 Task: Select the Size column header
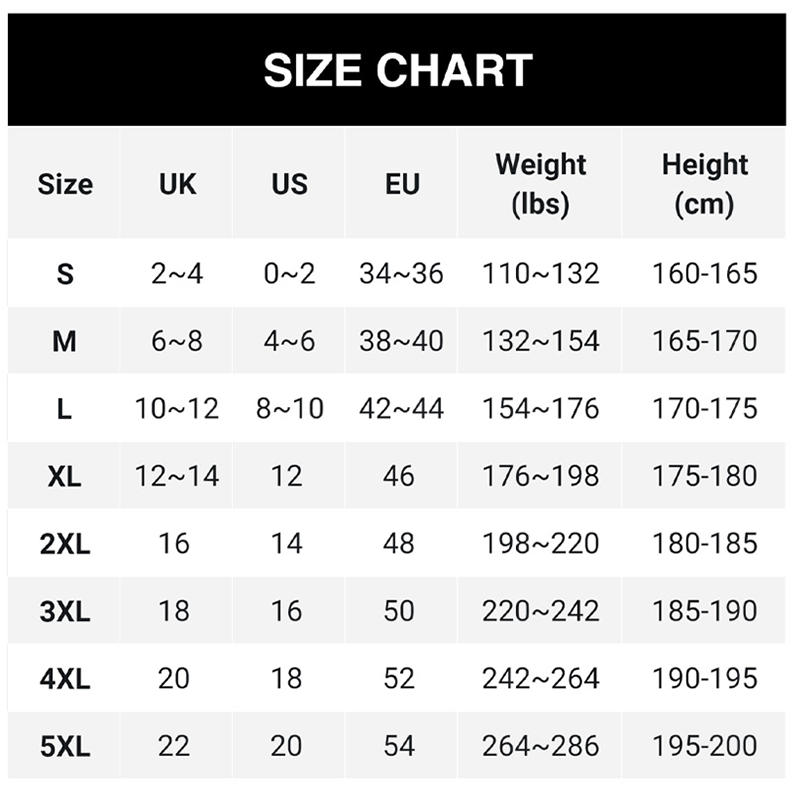click(x=65, y=184)
